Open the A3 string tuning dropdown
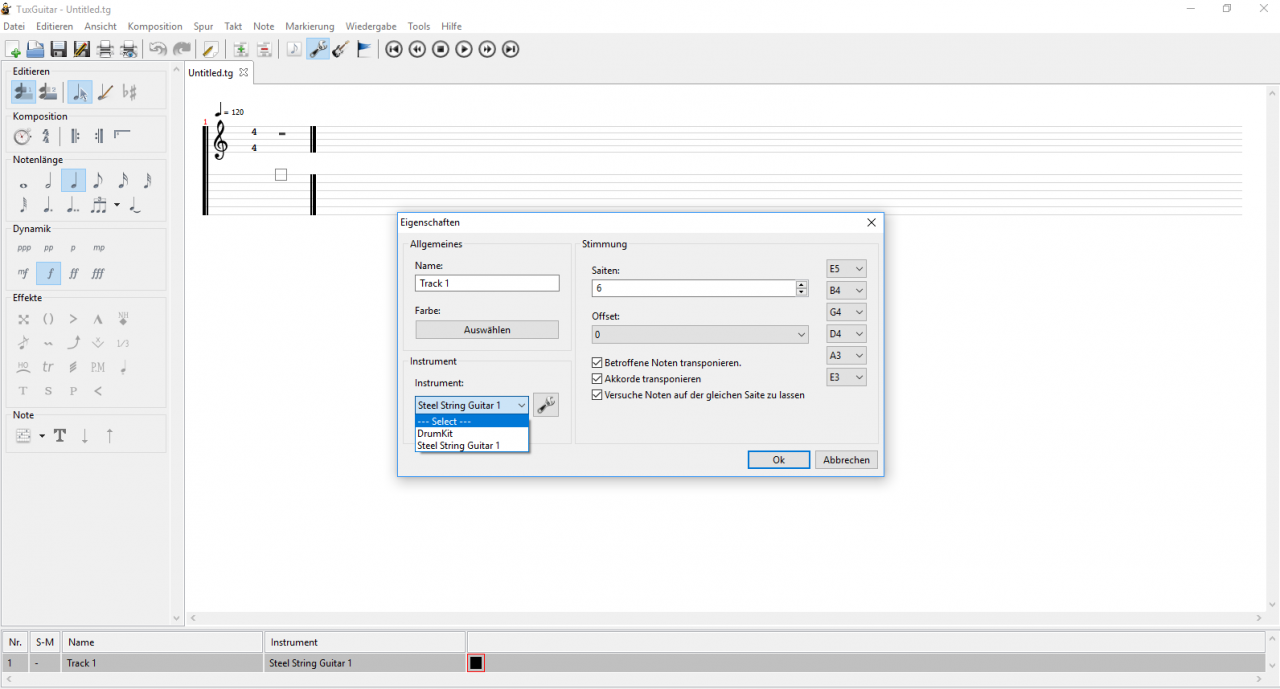Viewport: 1280px width, 689px height. [846, 355]
